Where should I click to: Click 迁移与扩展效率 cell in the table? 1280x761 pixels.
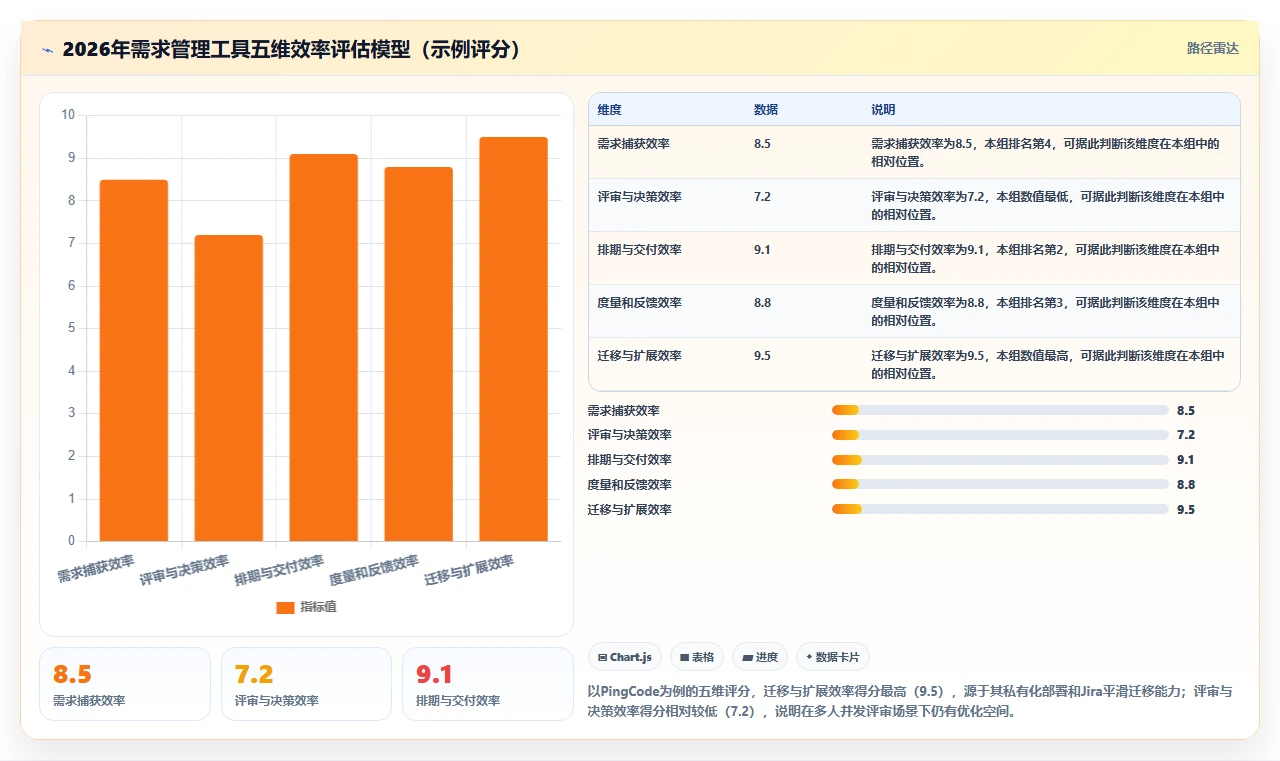pos(640,356)
